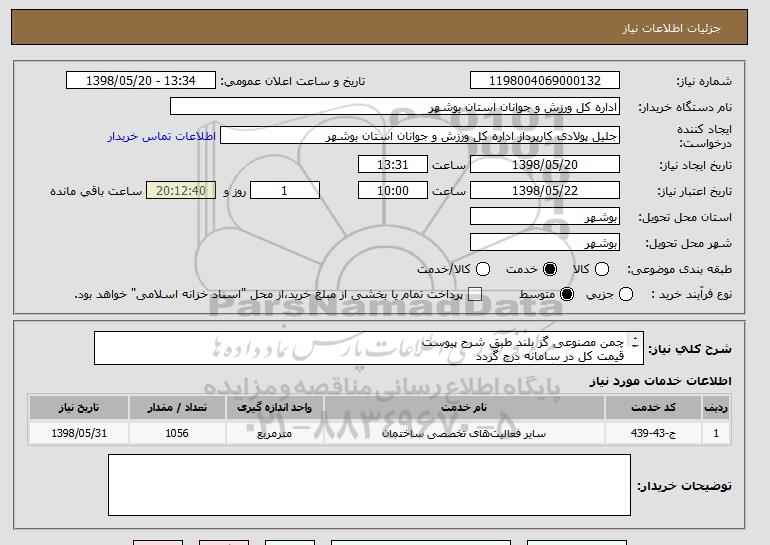Click the creation date field 1398/05/20
Image resolution: width=770 pixels, height=545 pixels.
pos(545,164)
